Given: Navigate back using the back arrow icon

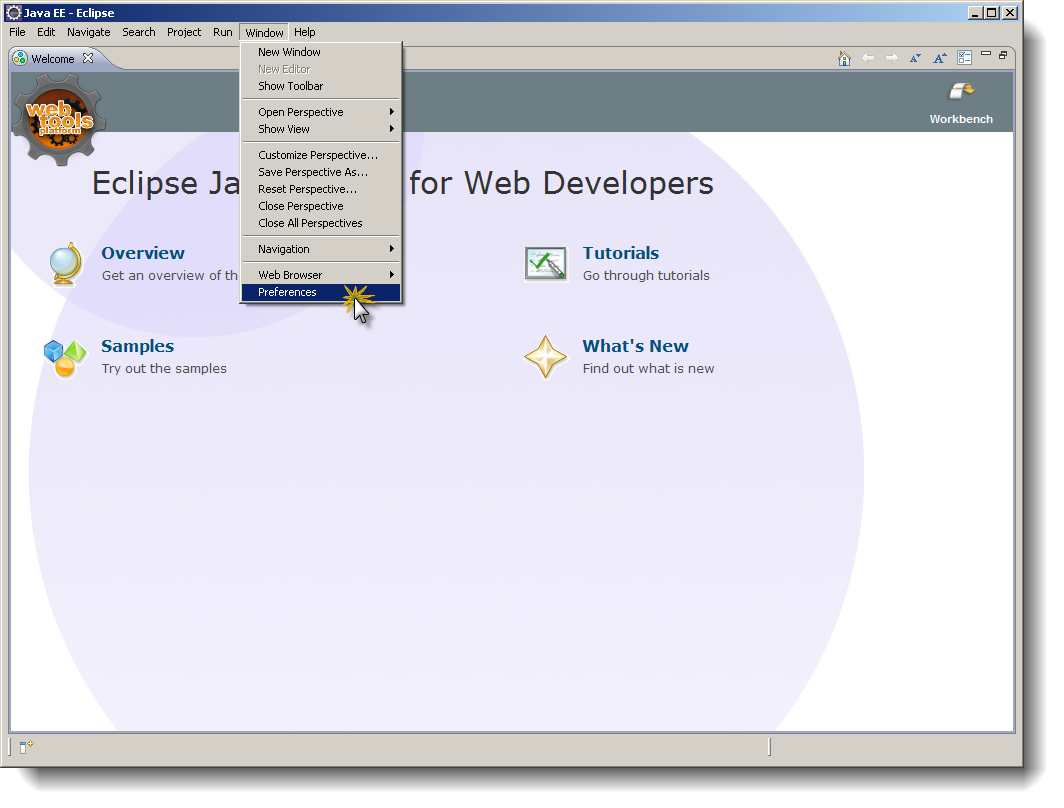Looking at the screenshot, I should 869,58.
